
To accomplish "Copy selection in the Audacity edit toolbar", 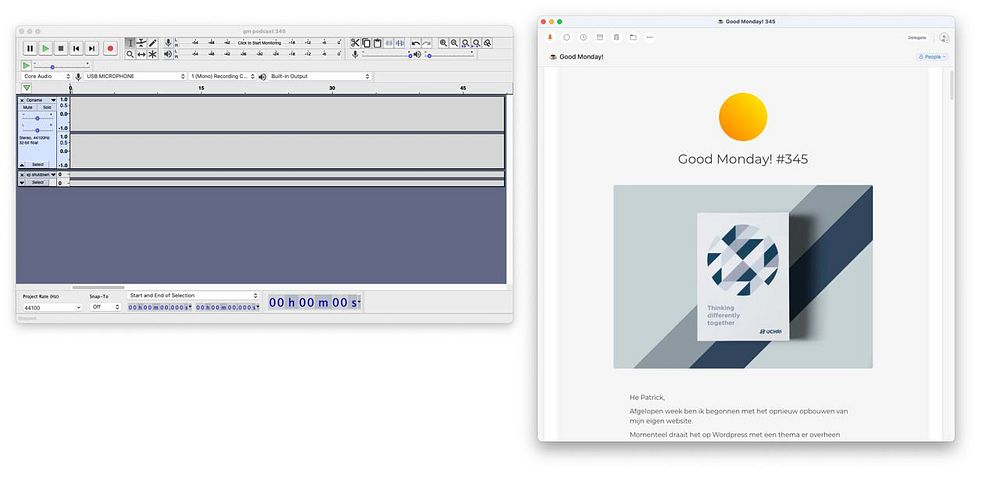I will click(x=366, y=43).
